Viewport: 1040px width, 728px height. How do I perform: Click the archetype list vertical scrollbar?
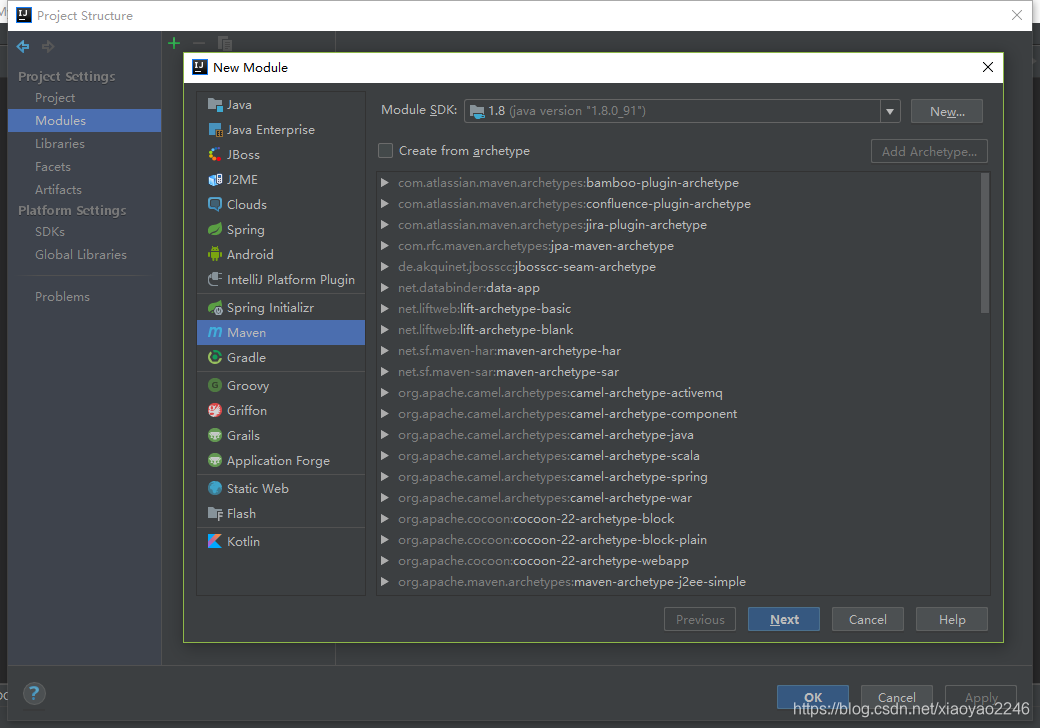coord(985,243)
